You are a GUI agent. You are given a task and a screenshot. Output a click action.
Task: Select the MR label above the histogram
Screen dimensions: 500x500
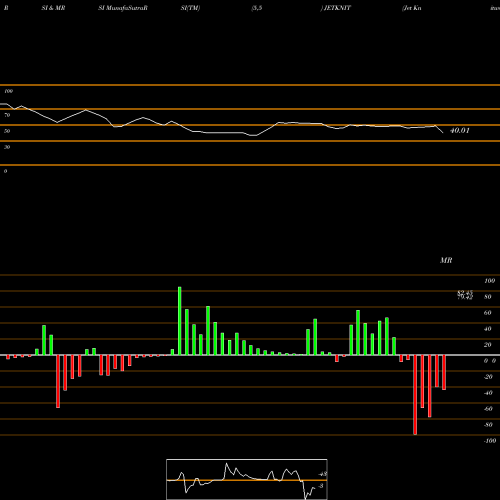446,260
